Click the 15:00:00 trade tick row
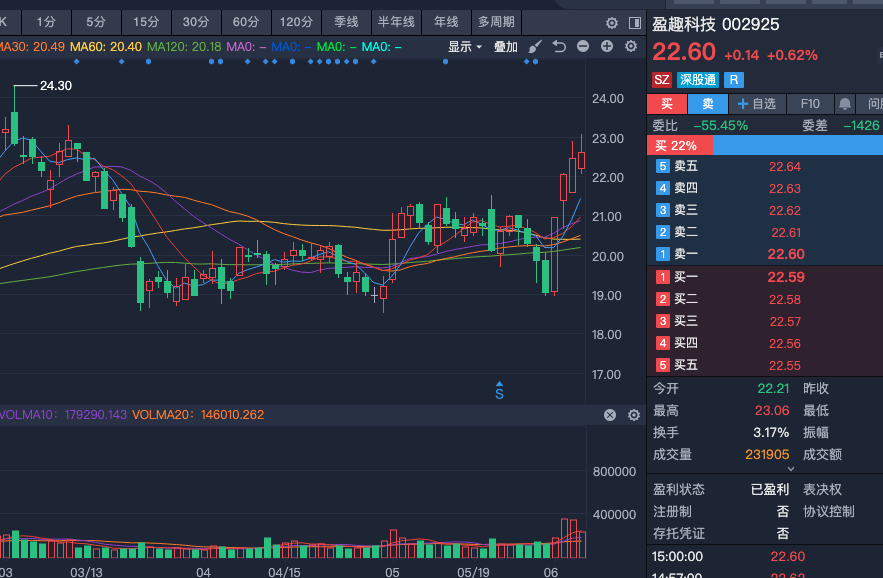The height and width of the screenshot is (578, 883). click(765, 557)
